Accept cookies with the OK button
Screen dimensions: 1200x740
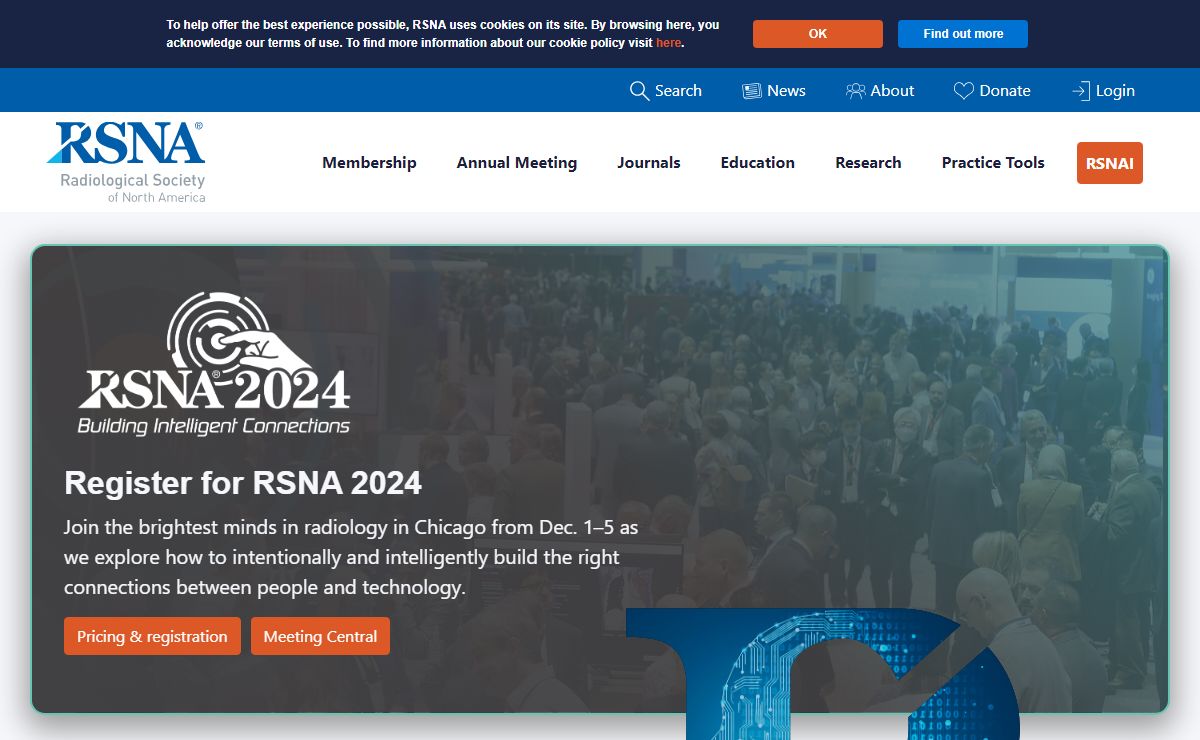(x=818, y=34)
